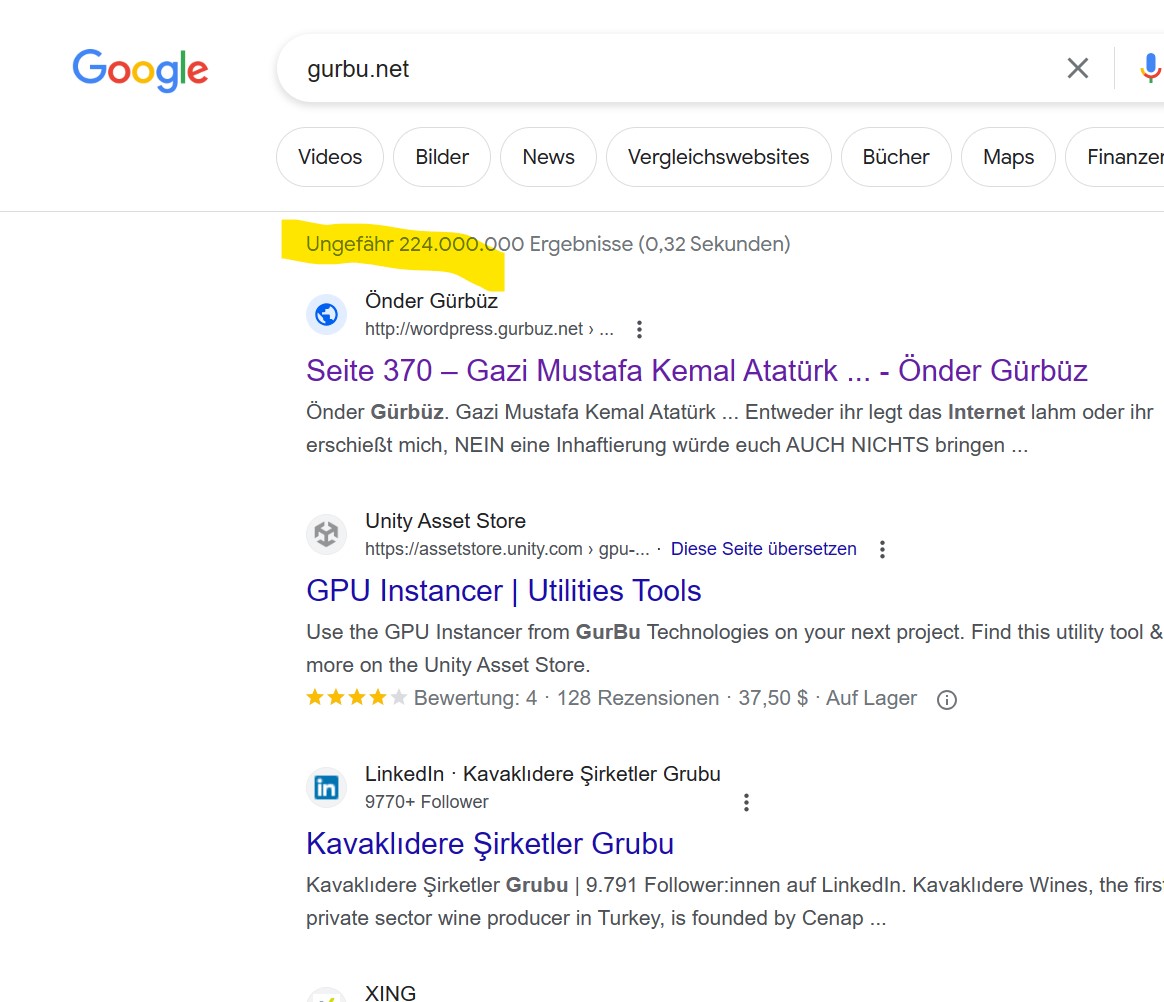Click the assetstore.unity.com URL text

pyautogui.click(x=507, y=549)
